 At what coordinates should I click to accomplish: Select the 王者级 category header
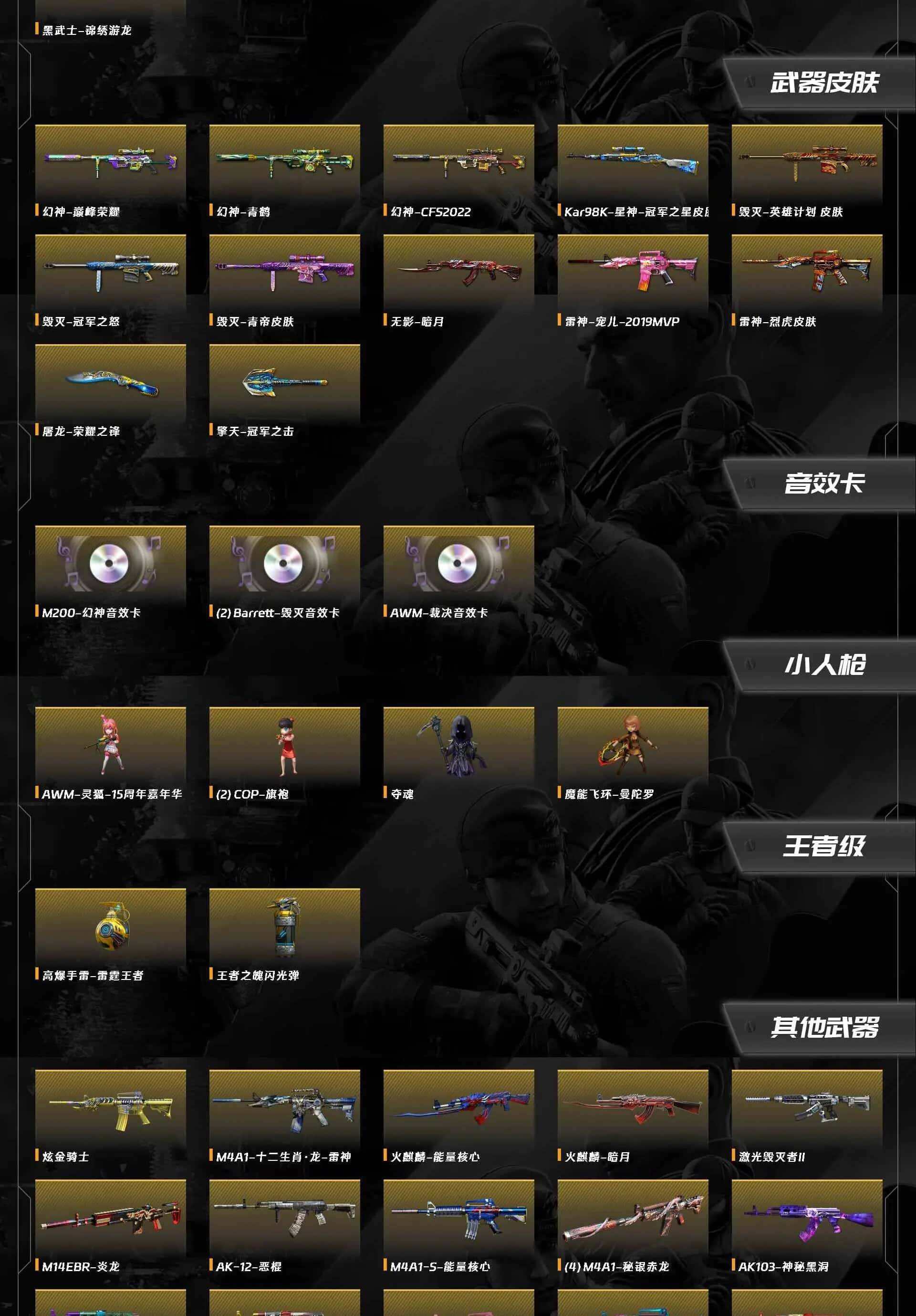tap(824, 846)
